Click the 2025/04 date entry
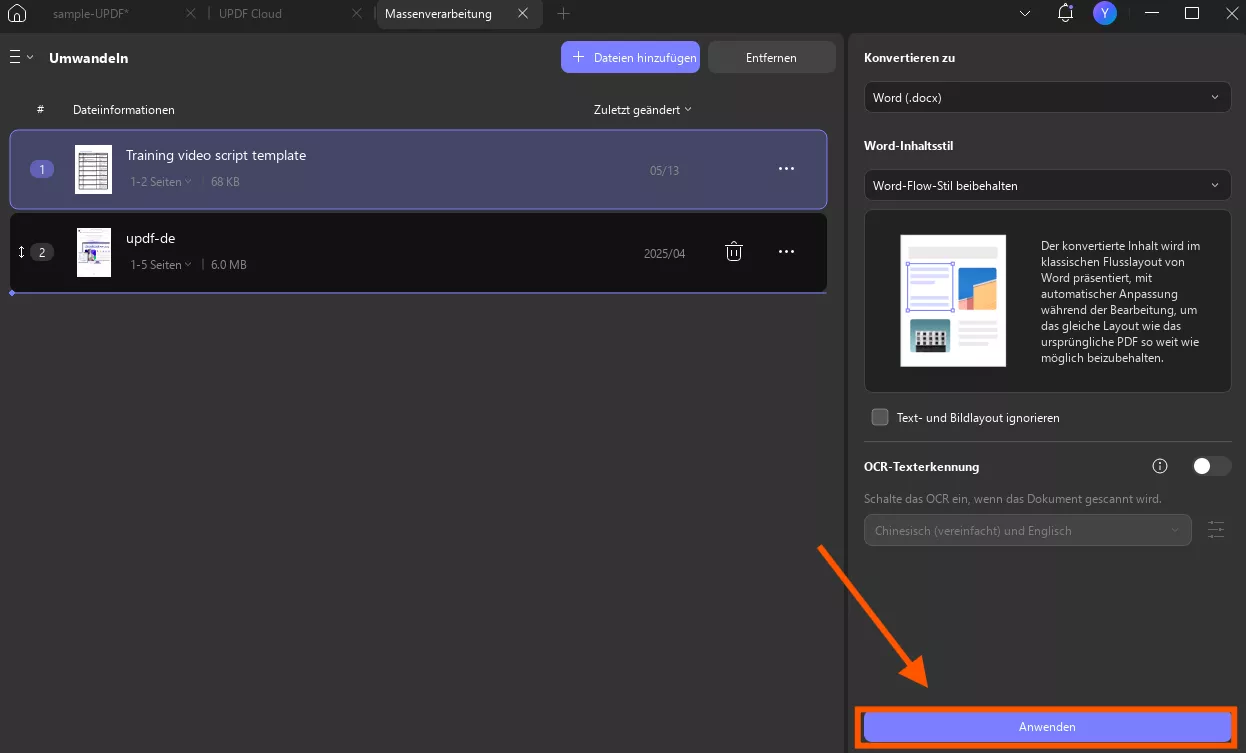The width and height of the screenshot is (1246, 753). tap(665, 254)
